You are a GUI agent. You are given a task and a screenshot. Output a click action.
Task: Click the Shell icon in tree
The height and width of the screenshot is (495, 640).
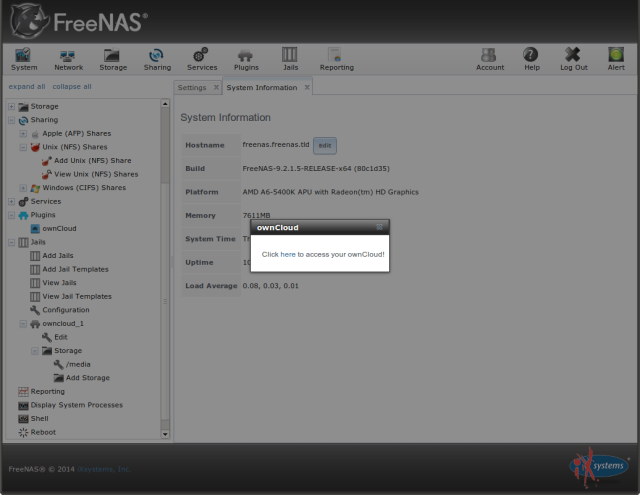[x=23, y=419]
